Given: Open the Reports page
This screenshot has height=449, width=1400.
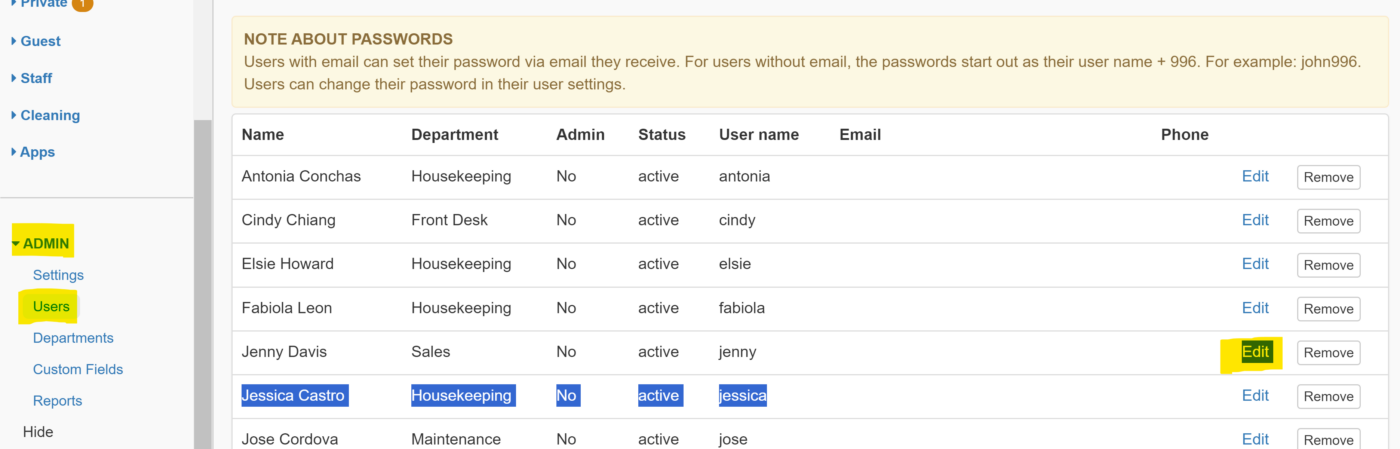Looking at the screenshot, I should [57, 401].
